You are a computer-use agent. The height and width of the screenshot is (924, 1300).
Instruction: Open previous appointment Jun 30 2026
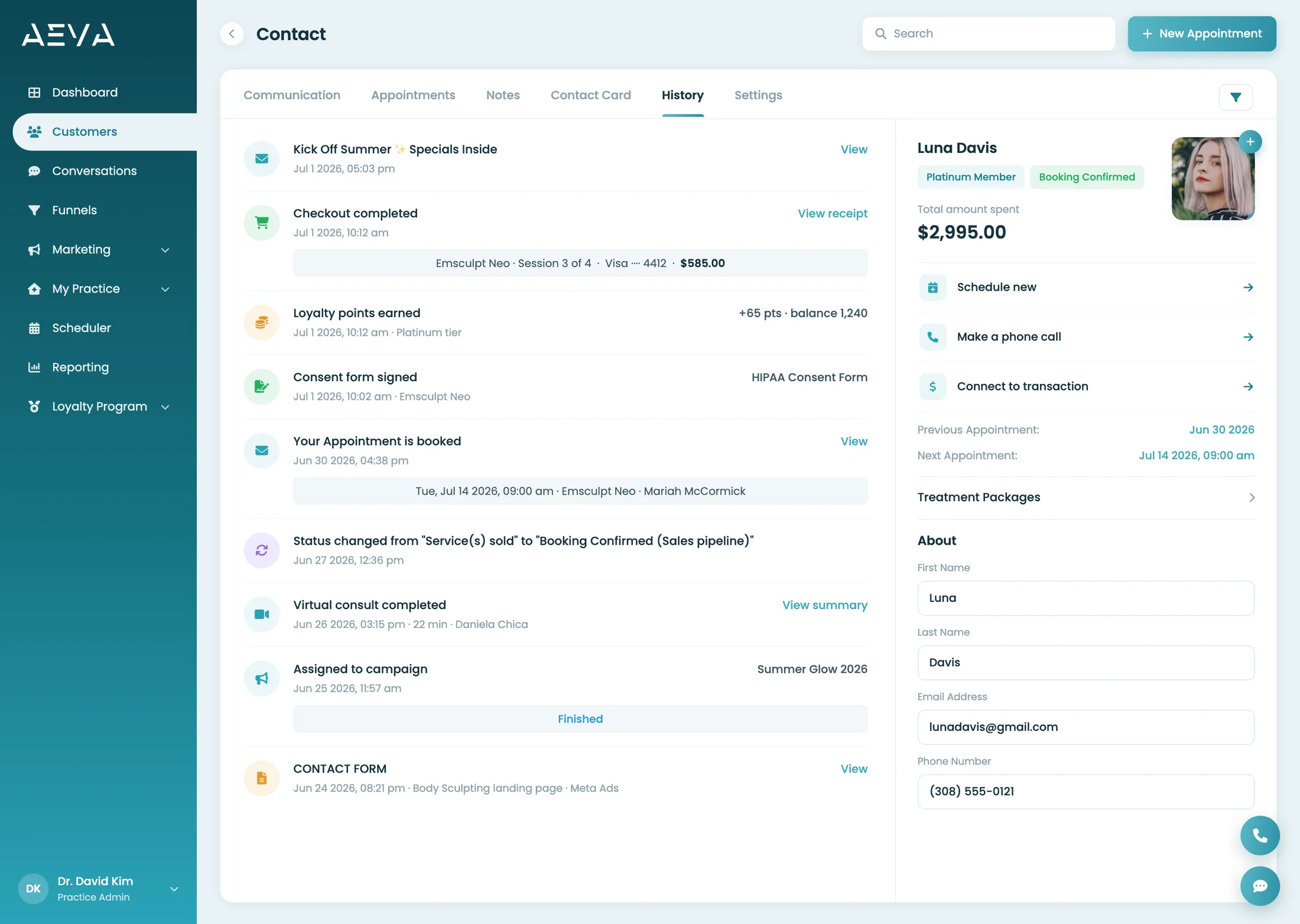click(x=1221, y=430)
